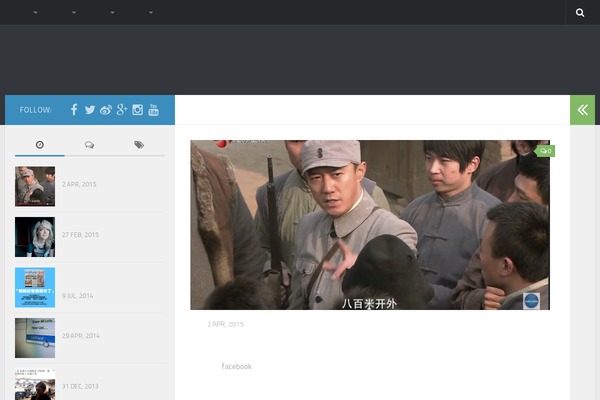Expand the second top navigation dropdown arrow
Screen dimensions: 600x400
click(74, 13)
